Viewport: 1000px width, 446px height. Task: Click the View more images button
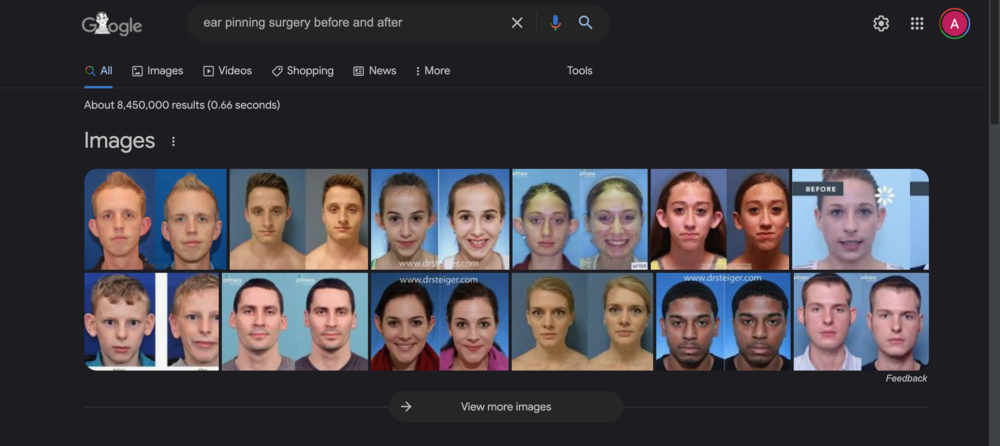505,407
